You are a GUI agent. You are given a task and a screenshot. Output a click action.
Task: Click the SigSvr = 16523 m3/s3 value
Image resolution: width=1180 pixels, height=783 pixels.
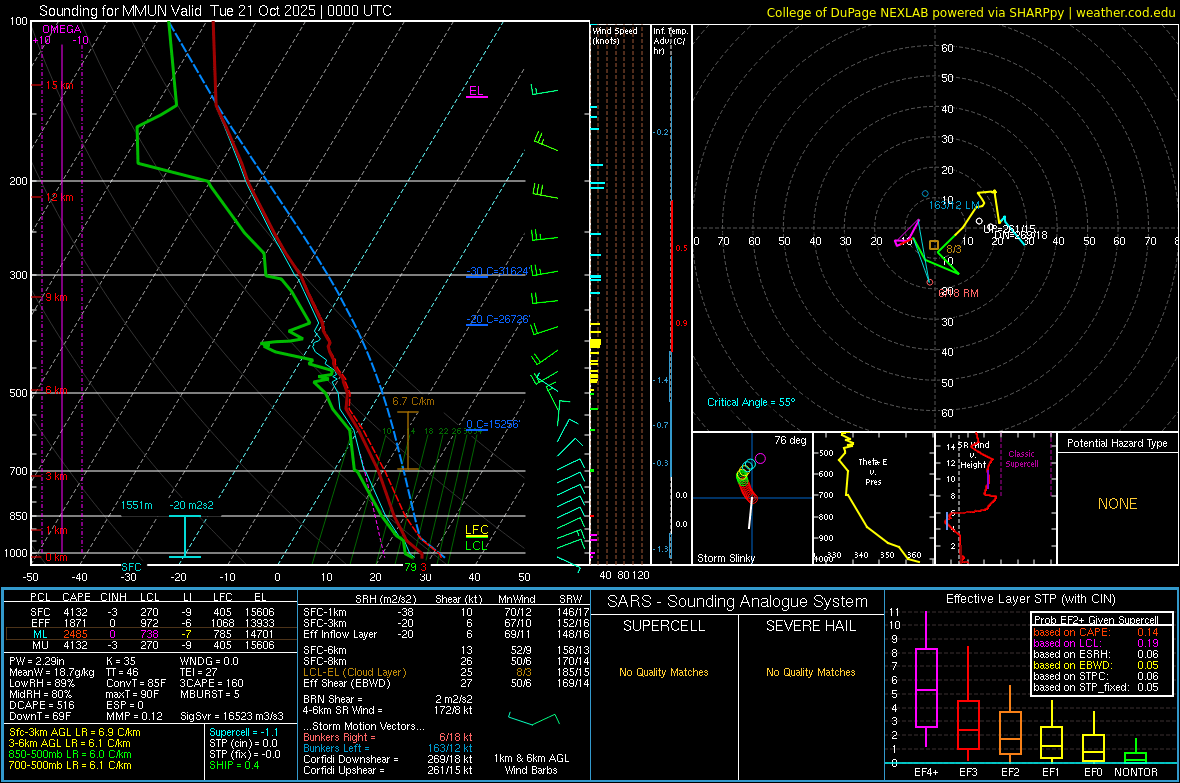coord(232,717)
